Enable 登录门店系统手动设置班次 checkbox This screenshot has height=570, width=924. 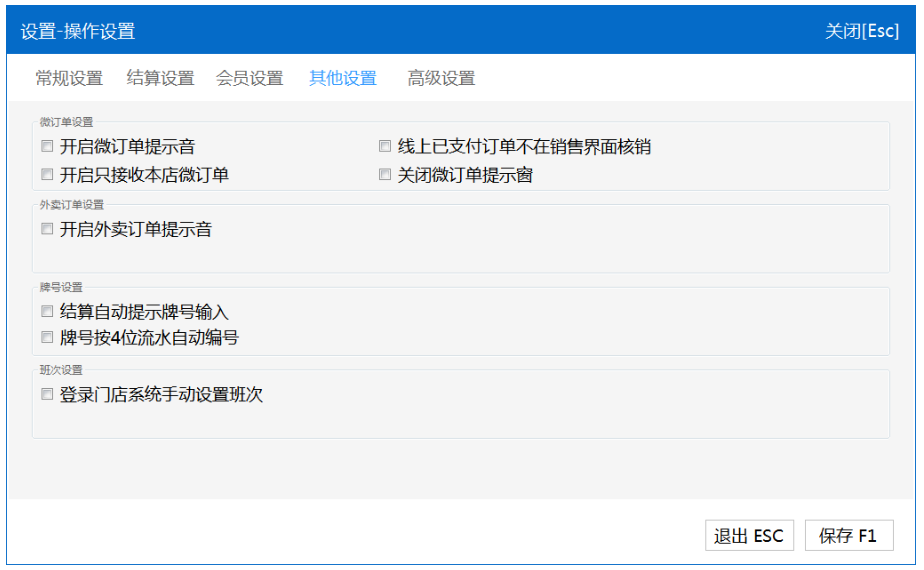point(47,394)
